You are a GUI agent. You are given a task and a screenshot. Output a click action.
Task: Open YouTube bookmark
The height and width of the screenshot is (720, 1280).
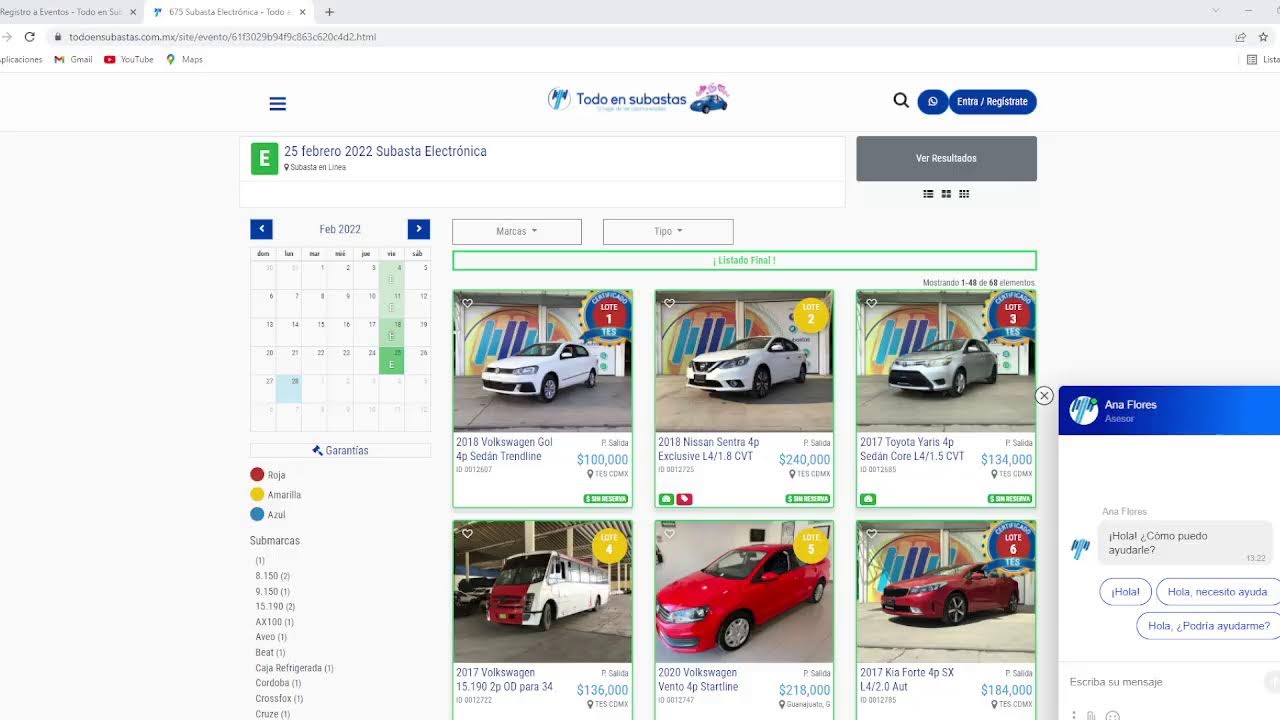click(x=129, y=60)
